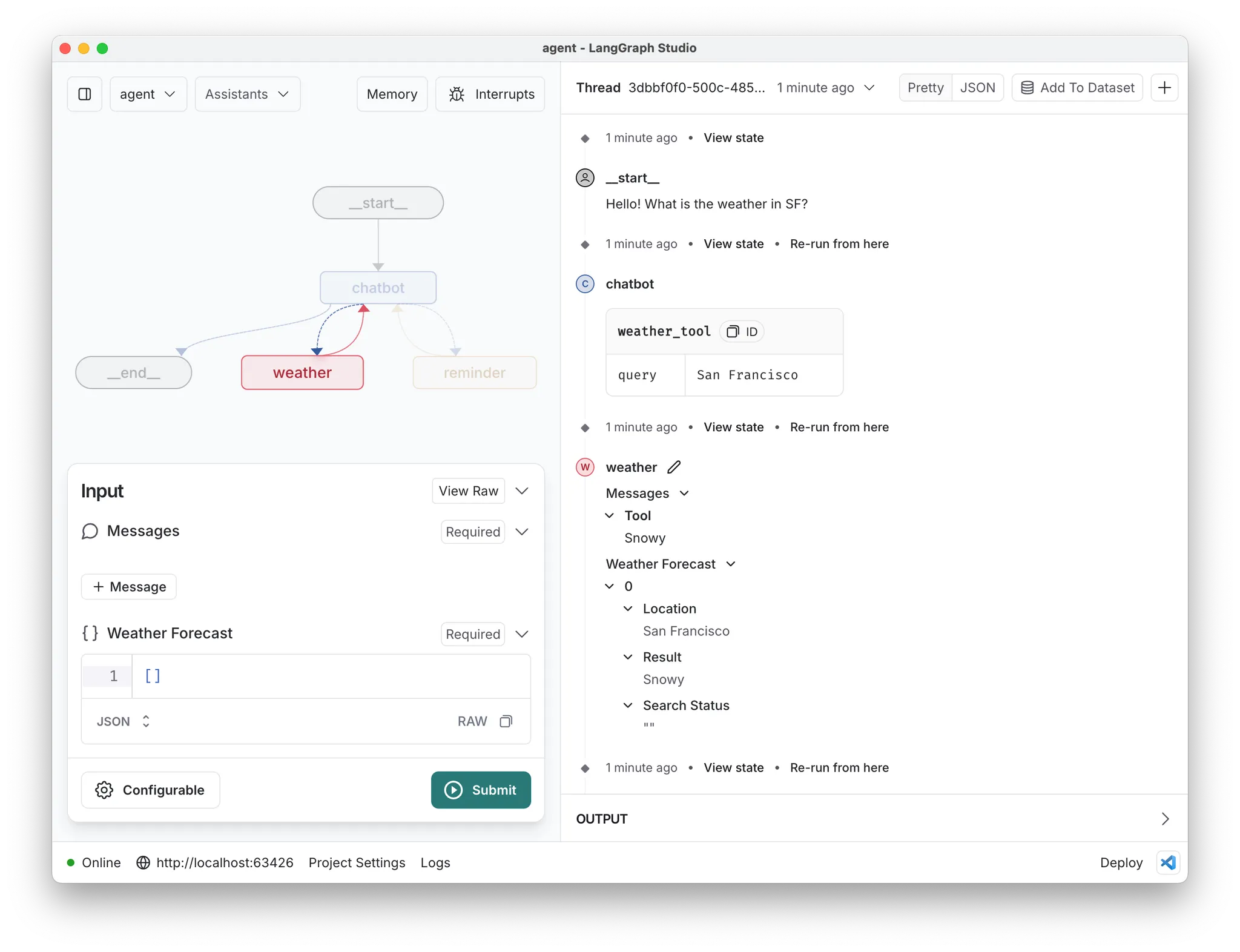Viewport: 1240px width, 952px height.
Task: Re-run from here above chatbot step
Action: 839,243
